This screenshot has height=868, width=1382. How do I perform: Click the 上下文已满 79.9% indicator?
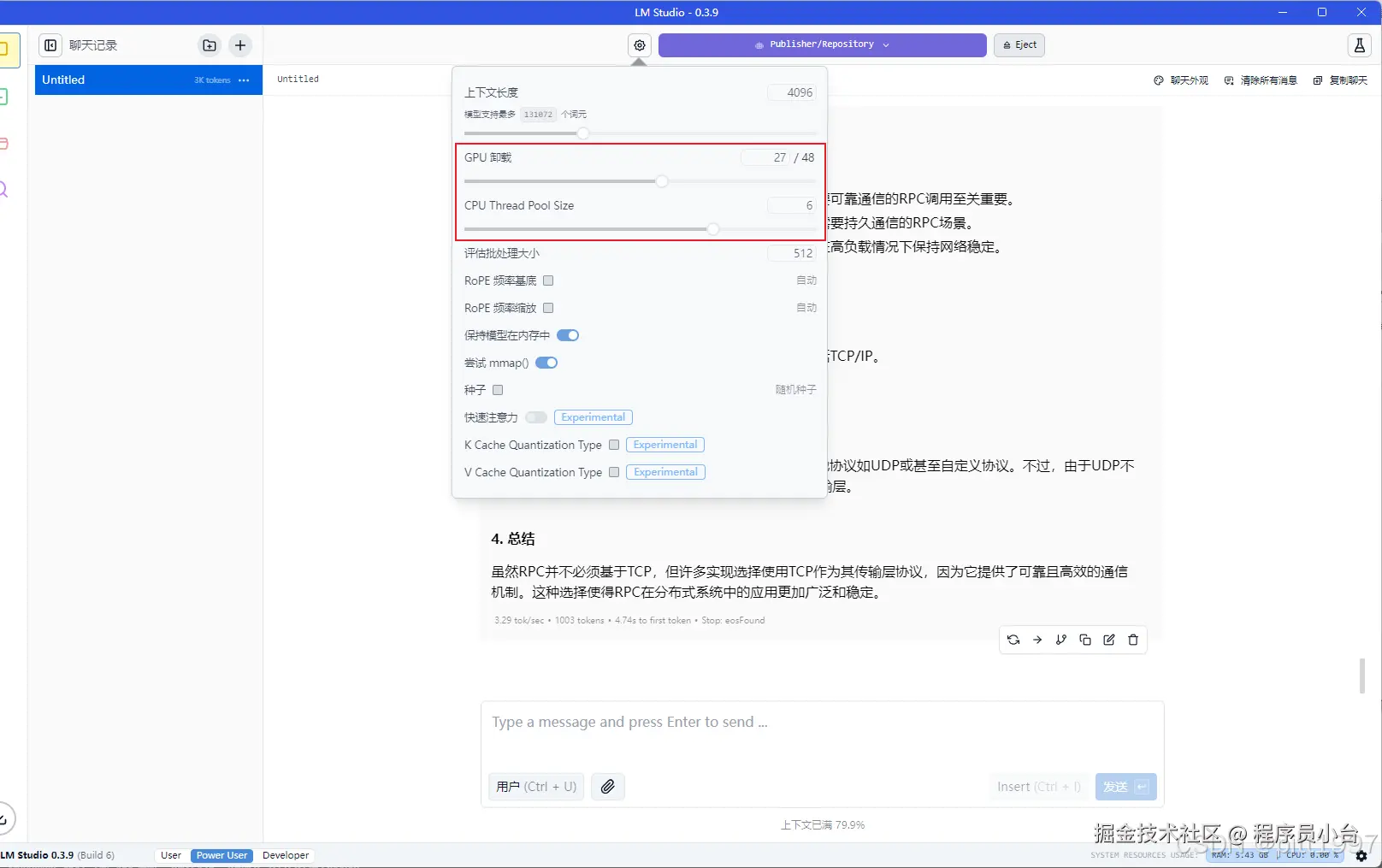(x=823, y=825)
